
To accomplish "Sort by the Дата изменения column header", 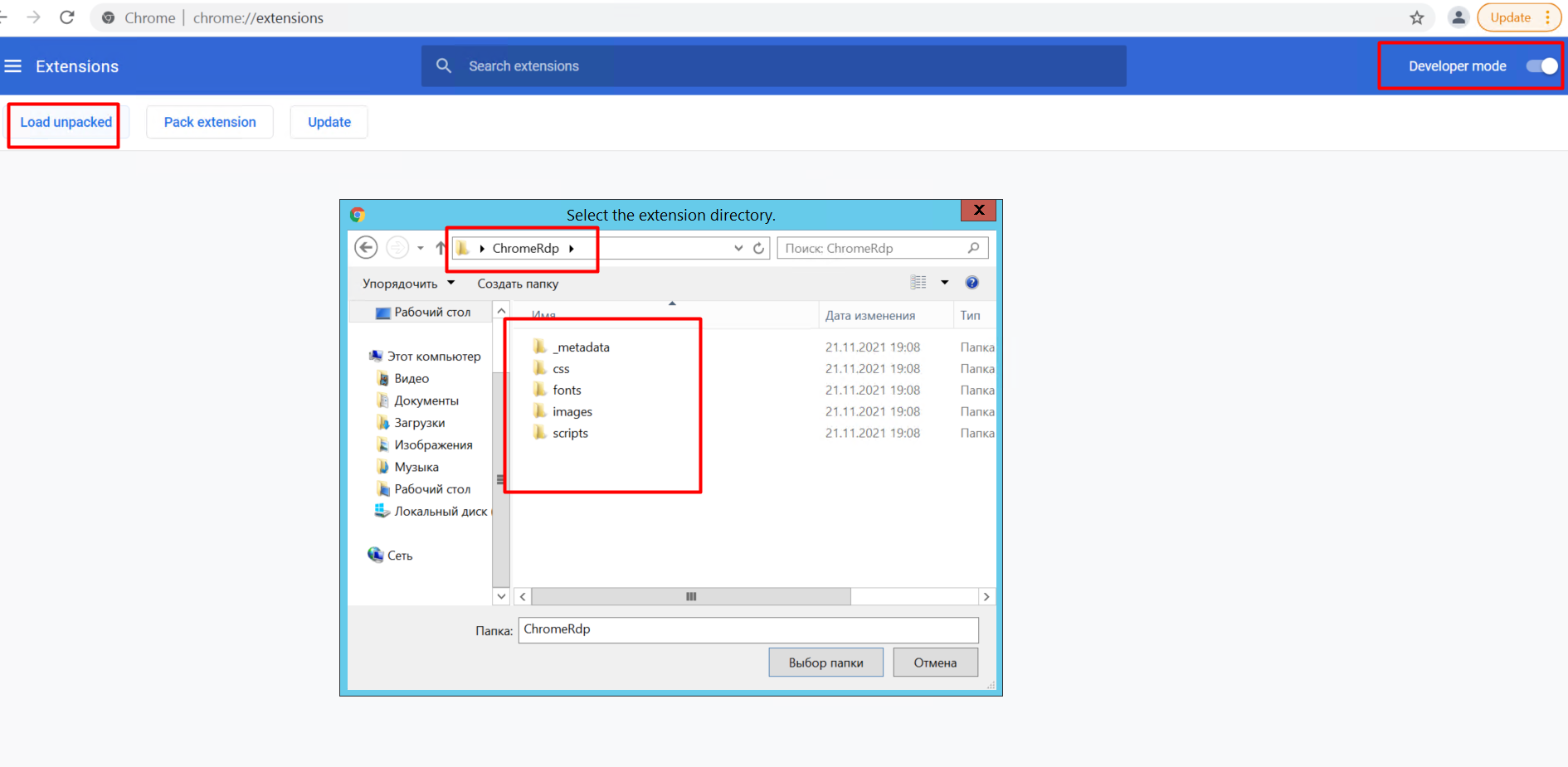I will (x=870, y=316).
